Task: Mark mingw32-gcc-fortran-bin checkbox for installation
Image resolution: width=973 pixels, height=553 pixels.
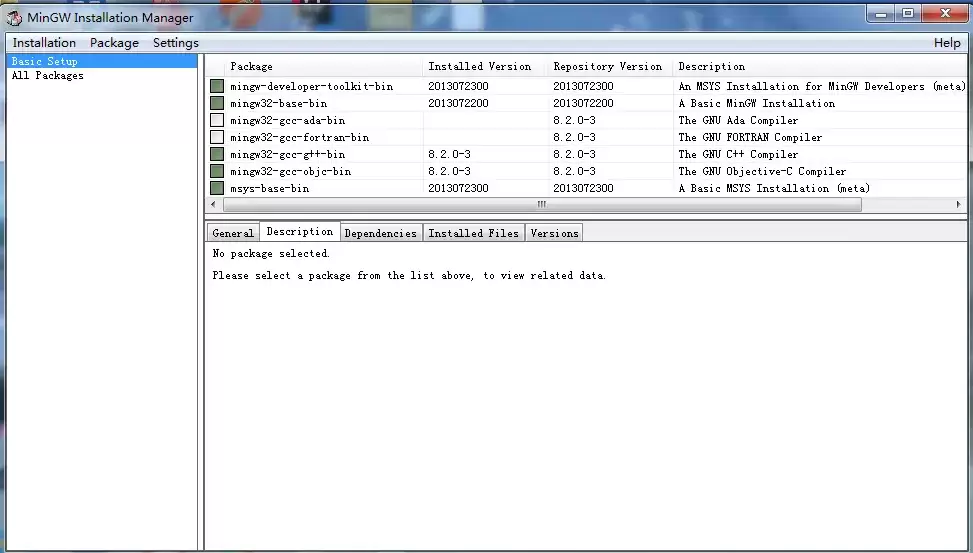Action: point(217,137)
